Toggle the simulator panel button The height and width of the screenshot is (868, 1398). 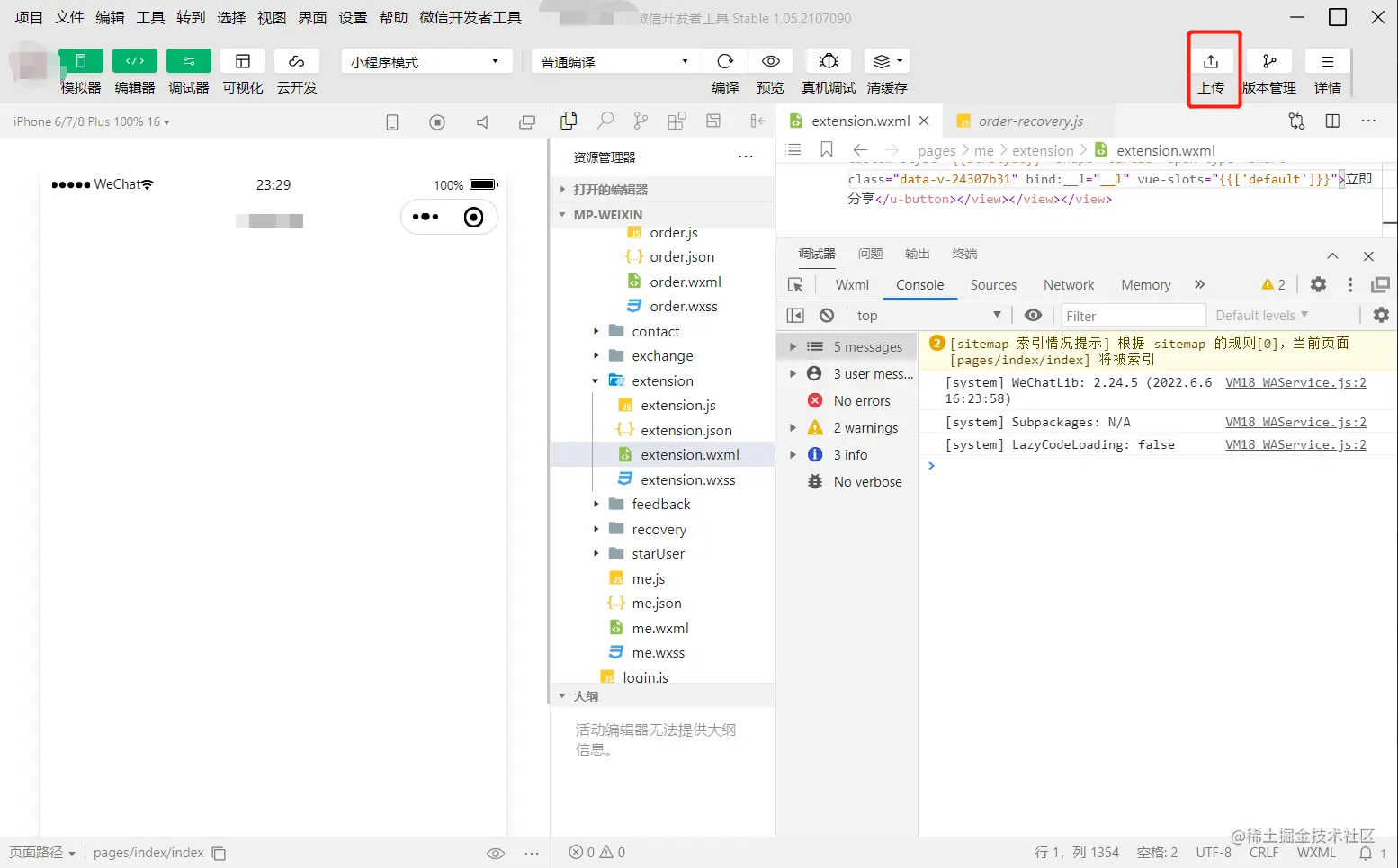pos(81,61)
